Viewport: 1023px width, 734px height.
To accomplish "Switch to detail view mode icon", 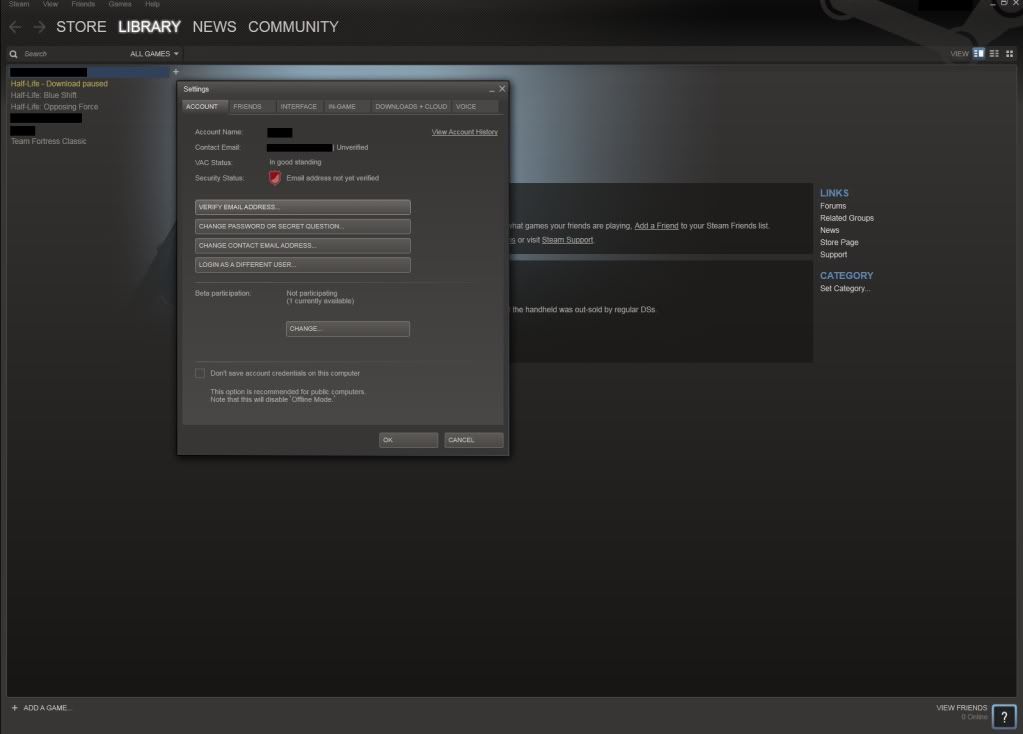I will [x=979, y=54].
